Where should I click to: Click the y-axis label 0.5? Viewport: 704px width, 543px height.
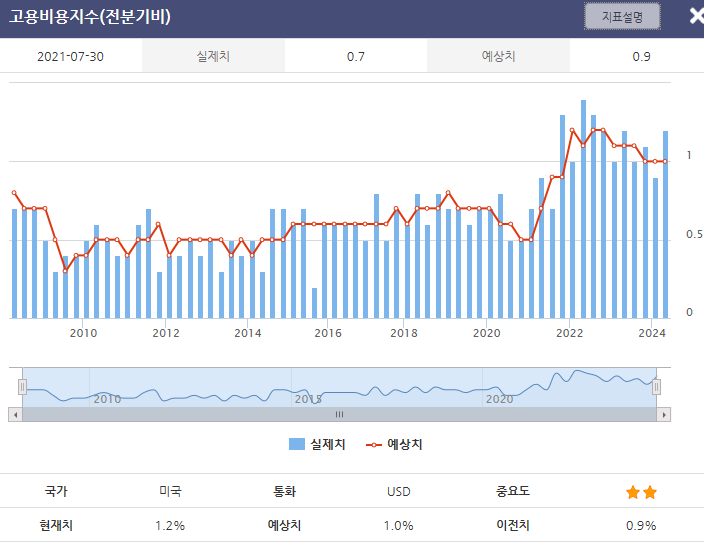coord(694,234)
